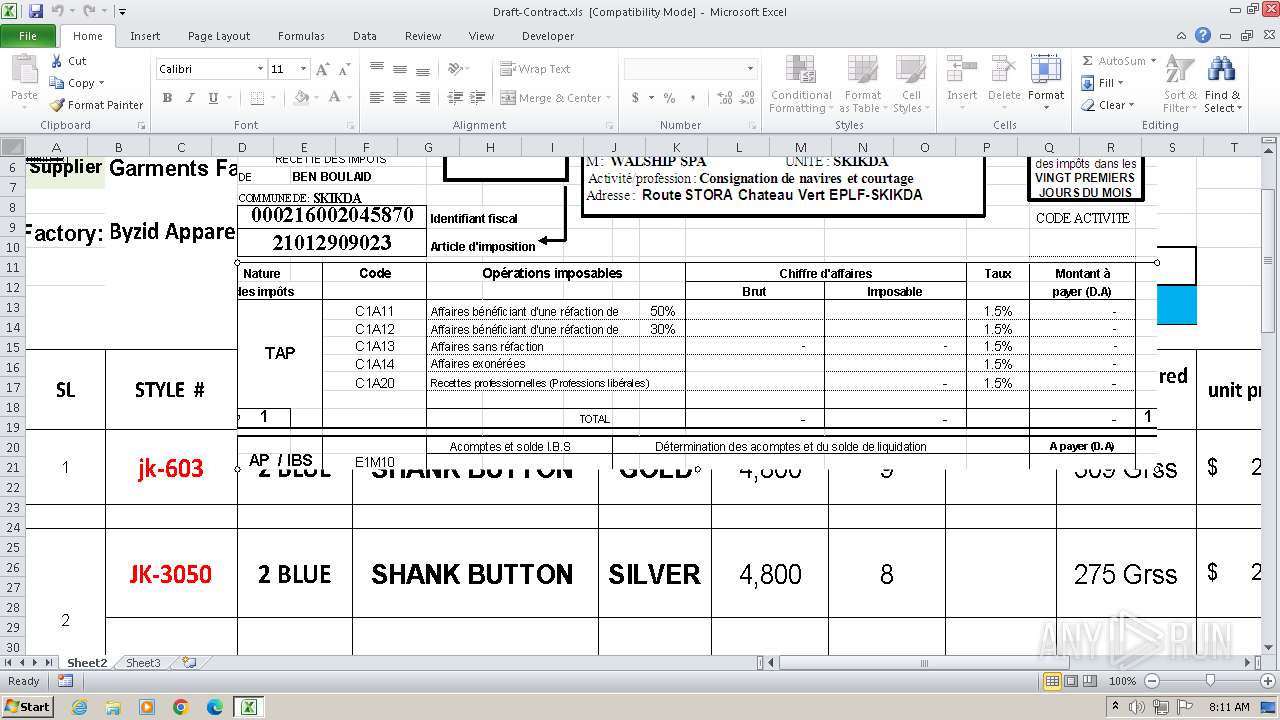Expand the Number Format combo box

(750, 69)
